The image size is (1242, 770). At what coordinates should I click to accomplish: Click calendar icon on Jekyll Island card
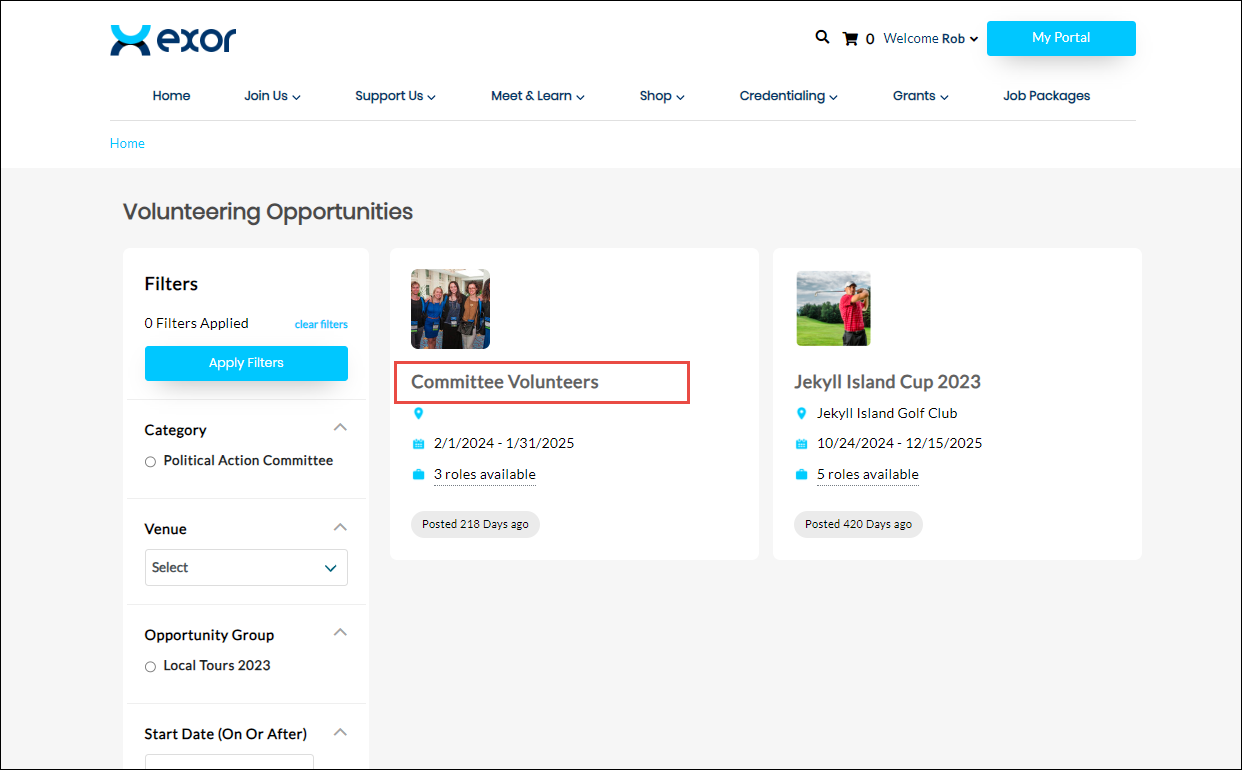(801, 444)
